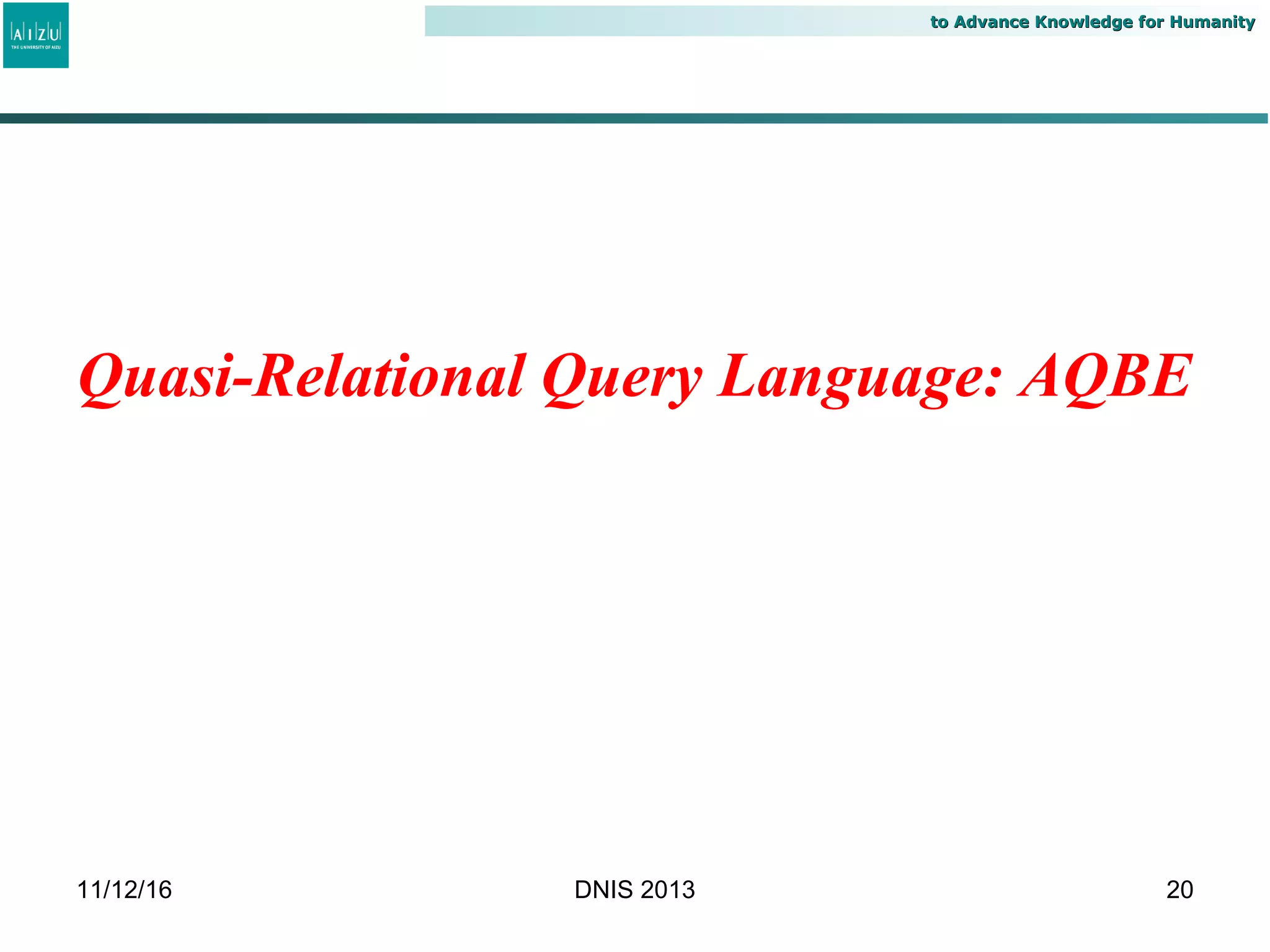Image resolution: width=1270 pixels, height=952 pixels.
Task: Select the date text '11/12/16'
Action: point(124,889)
